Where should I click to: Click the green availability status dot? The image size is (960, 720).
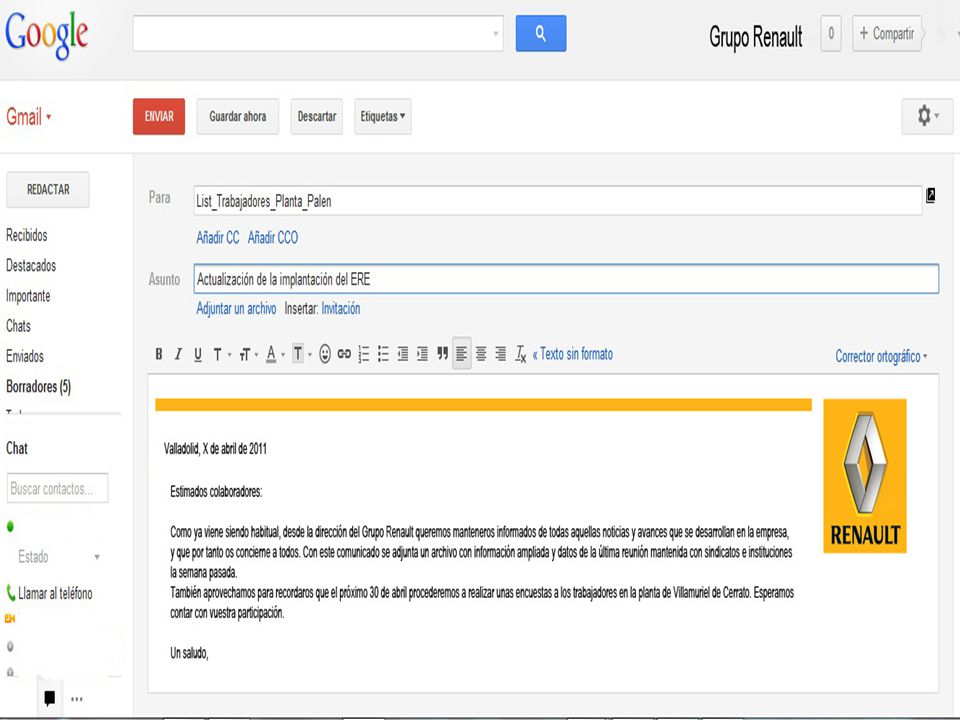(x=10, y=527)
